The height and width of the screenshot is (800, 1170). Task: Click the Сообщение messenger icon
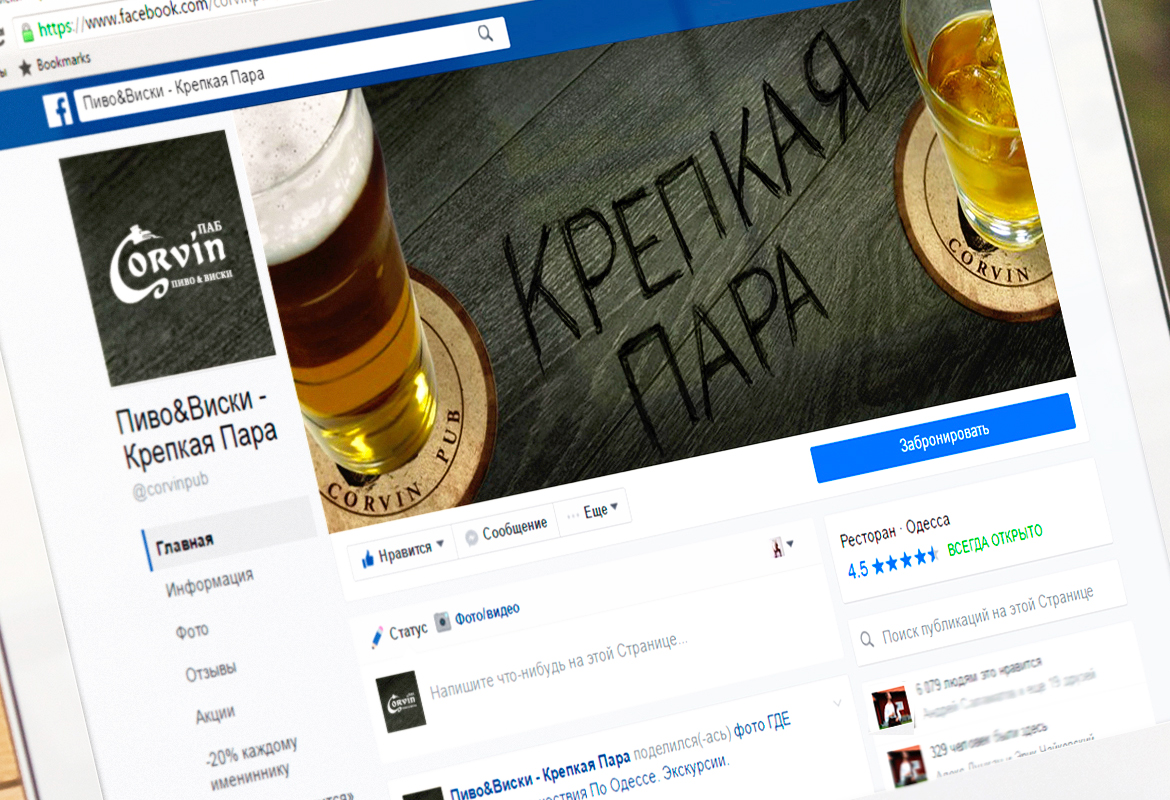click(x=472, y=537)
